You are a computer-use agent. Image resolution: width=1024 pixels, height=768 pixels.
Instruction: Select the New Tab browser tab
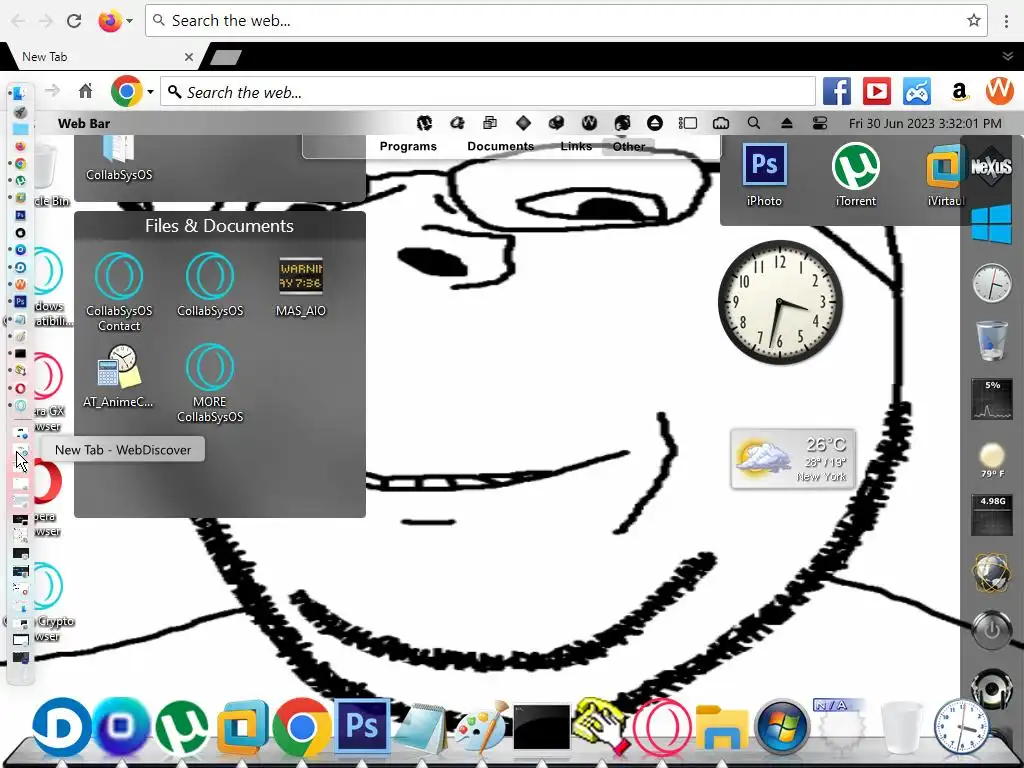click(104, 57)
